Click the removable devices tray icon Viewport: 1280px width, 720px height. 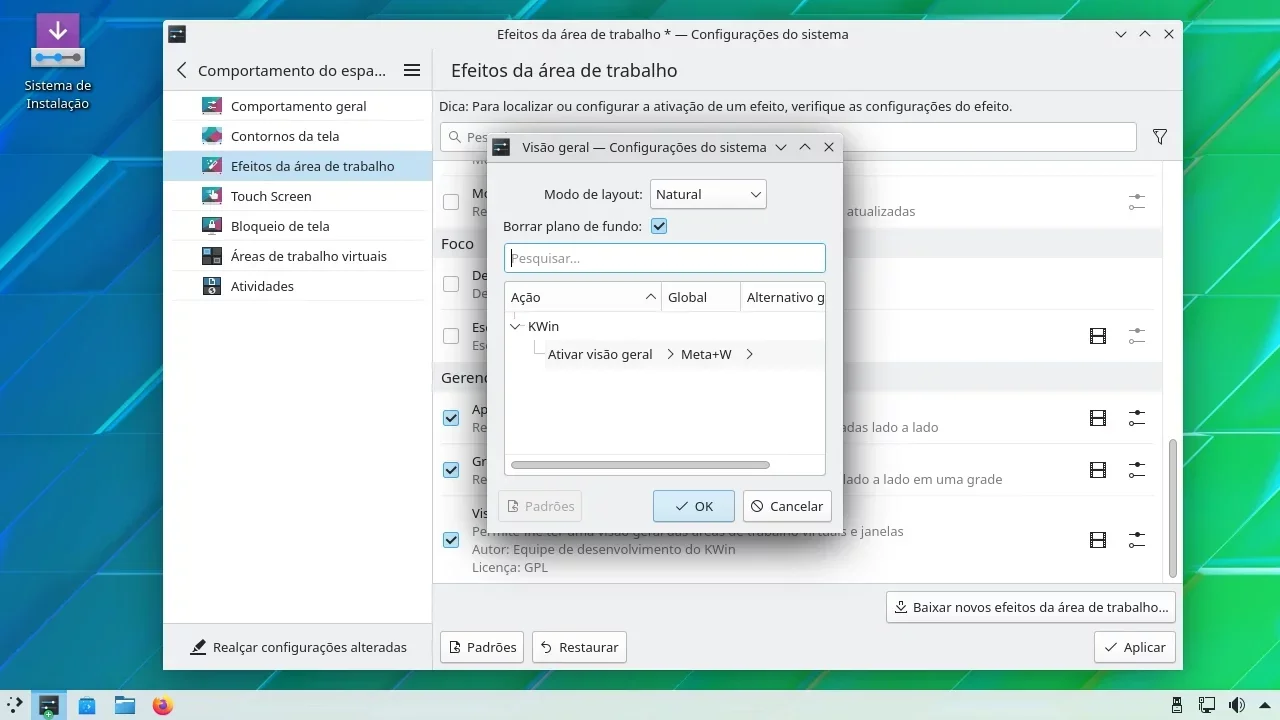tap(1177, 705)
